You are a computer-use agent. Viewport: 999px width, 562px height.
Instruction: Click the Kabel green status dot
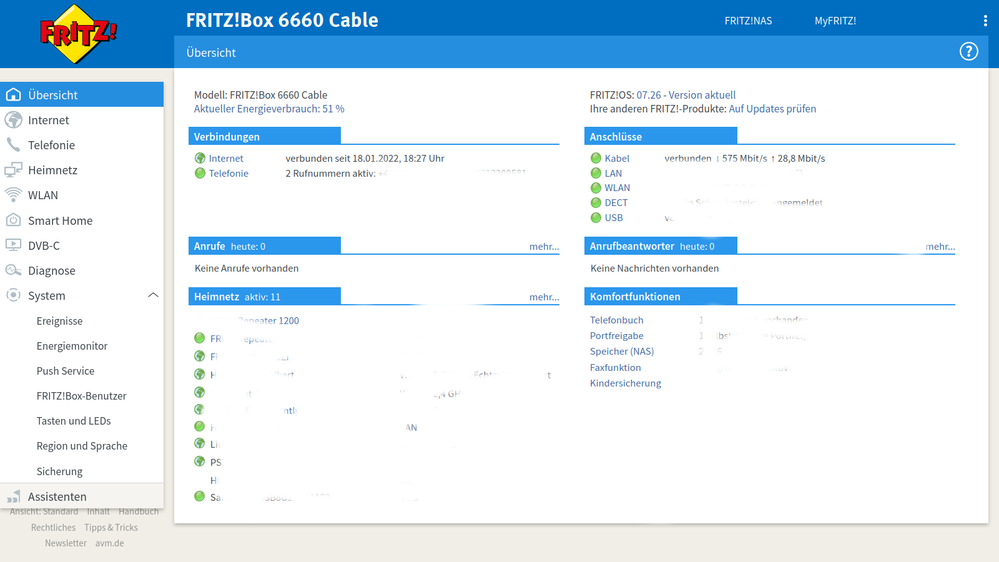pos(596,158)
